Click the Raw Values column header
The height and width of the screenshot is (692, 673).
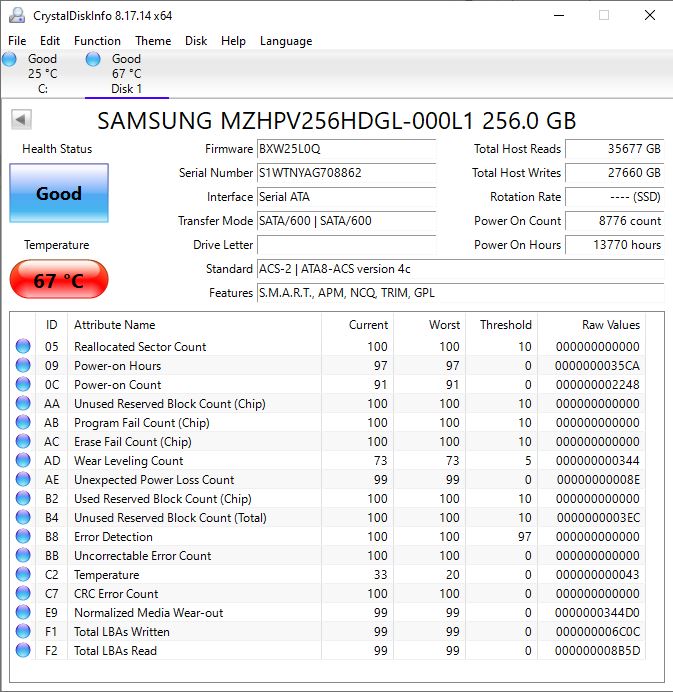(610, 325)
